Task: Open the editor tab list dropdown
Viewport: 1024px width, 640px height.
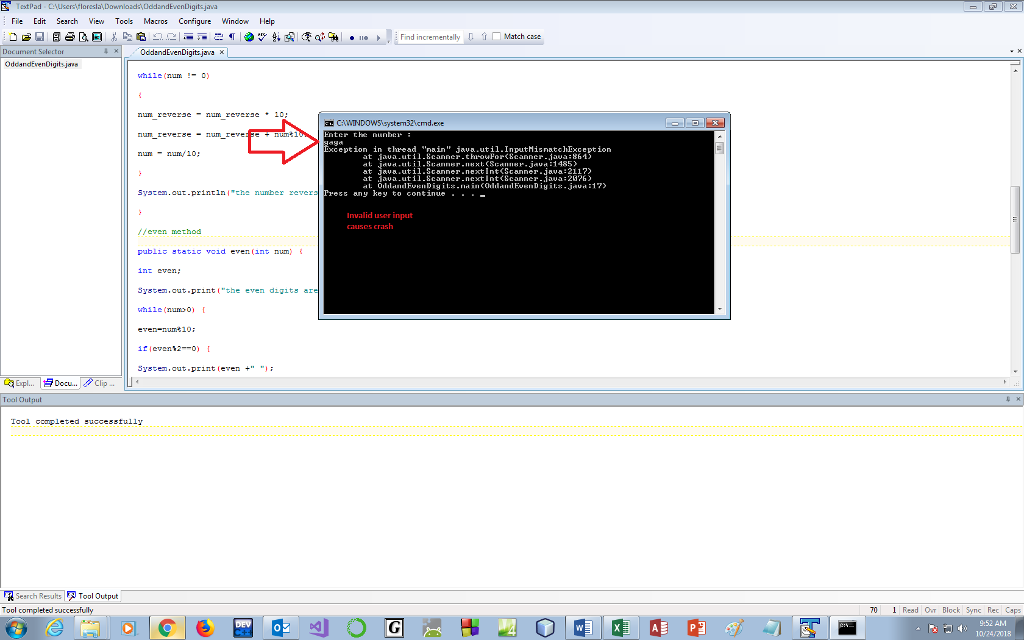Action: pyautogui.click(x=1012, y=51)
